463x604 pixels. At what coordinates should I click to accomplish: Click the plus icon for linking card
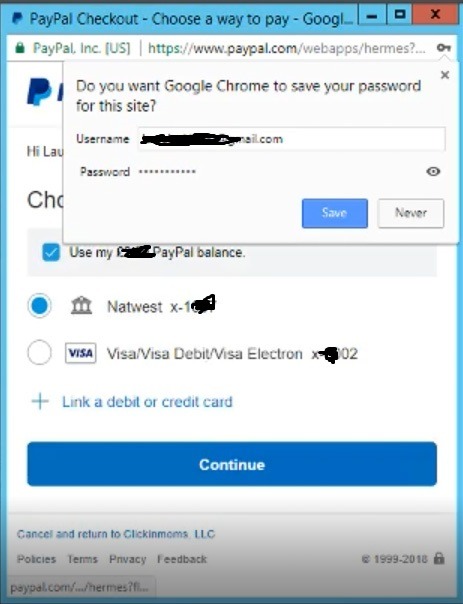pos(40,401)
